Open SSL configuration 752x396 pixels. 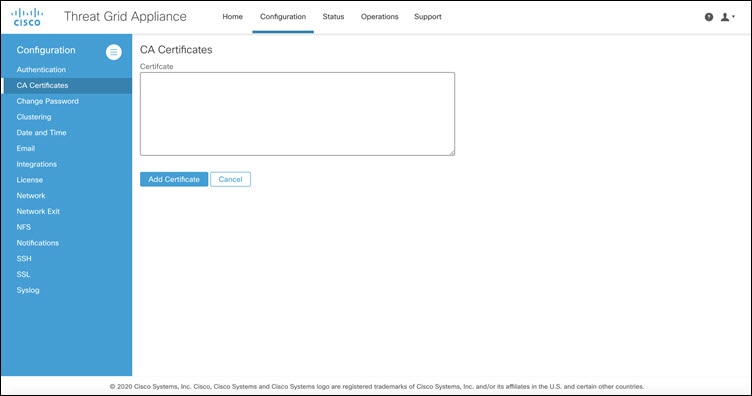23,274
